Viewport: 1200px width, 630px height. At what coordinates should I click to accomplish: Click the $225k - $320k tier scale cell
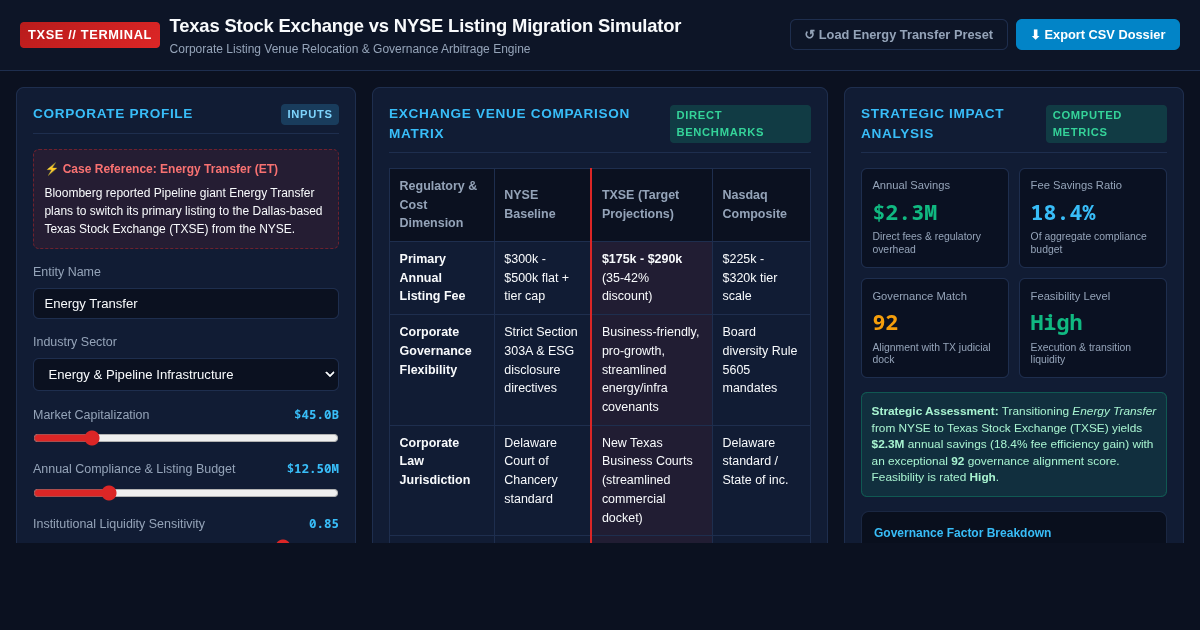point(761,278)
